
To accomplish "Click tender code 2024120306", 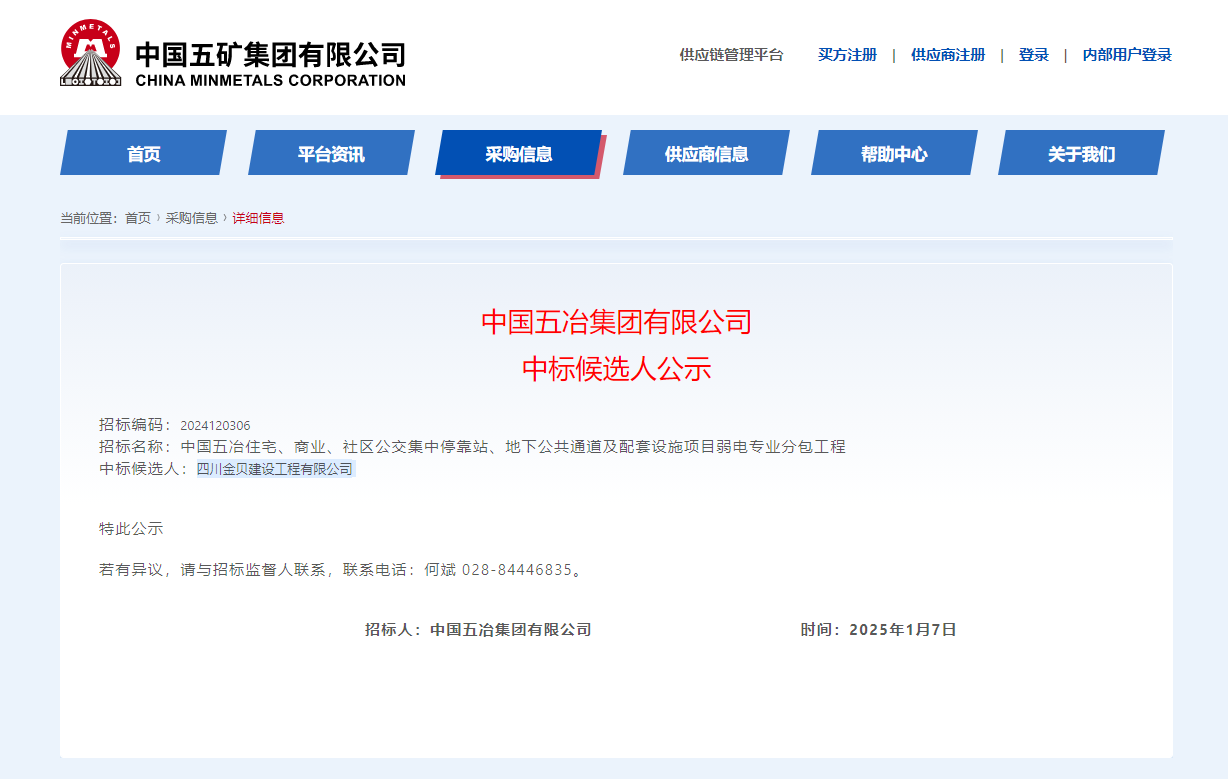I will [x=215, y=426].
